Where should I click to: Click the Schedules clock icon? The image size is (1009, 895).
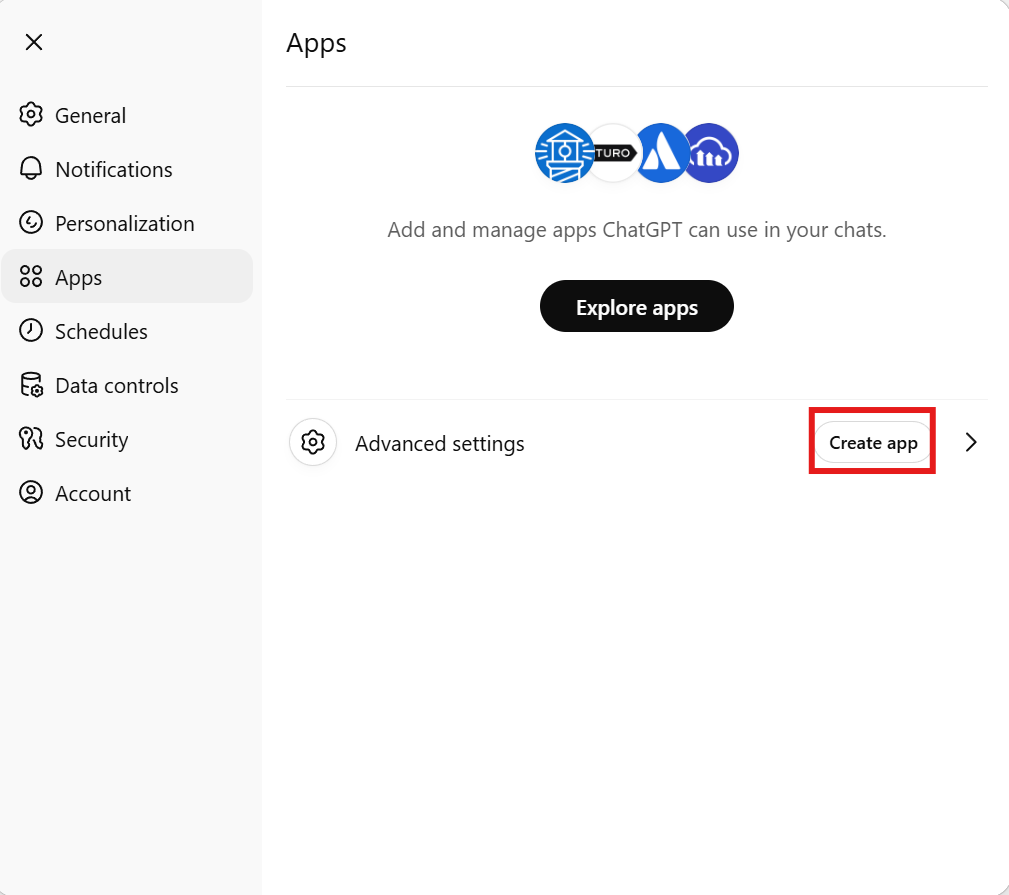(x=31, y=331)
